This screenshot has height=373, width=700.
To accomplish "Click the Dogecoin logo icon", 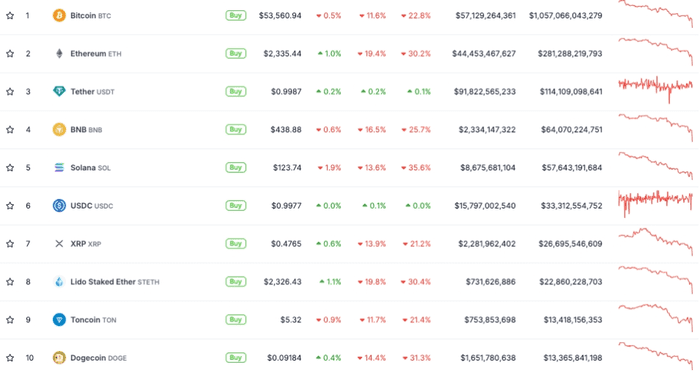I will 59,358.
